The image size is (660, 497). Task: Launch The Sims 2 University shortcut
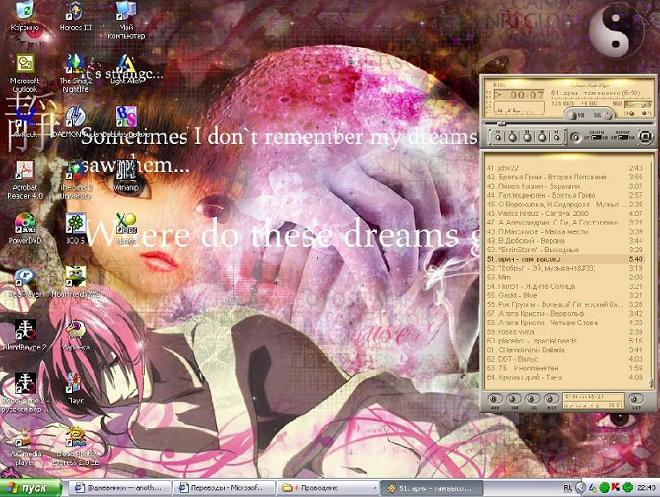75,180
